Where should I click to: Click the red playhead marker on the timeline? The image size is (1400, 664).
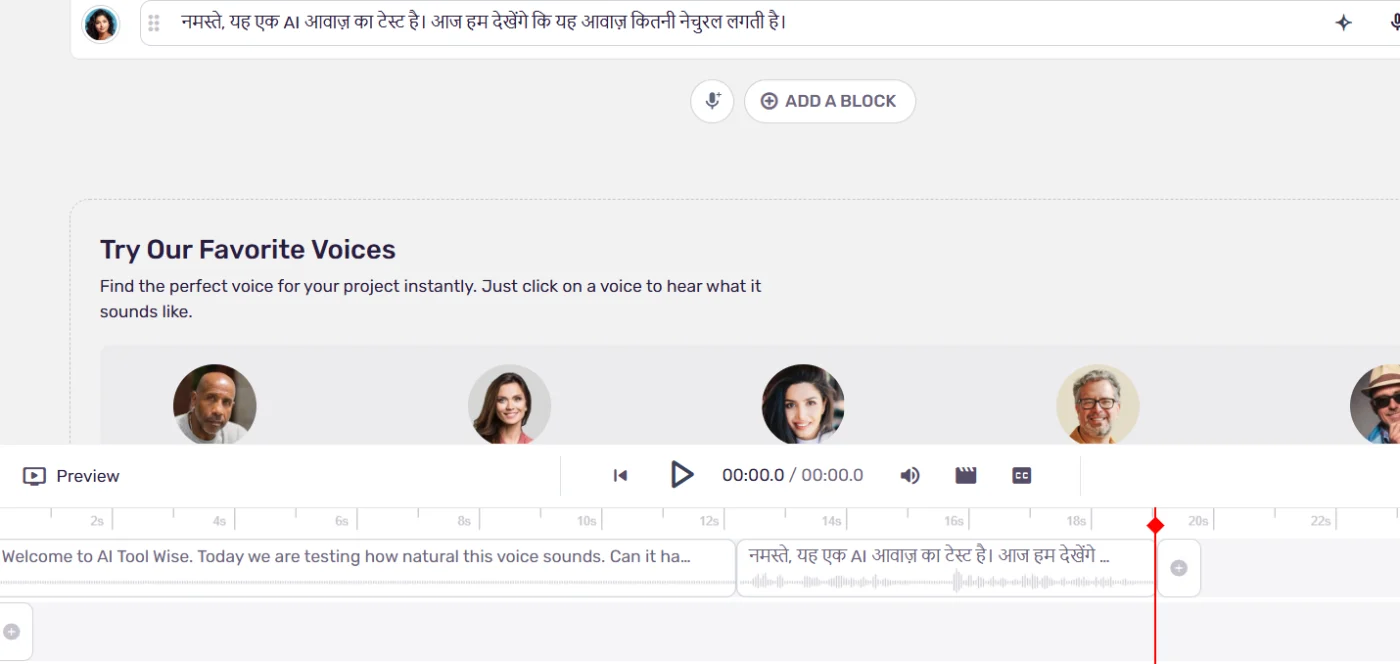(1155, 525)
